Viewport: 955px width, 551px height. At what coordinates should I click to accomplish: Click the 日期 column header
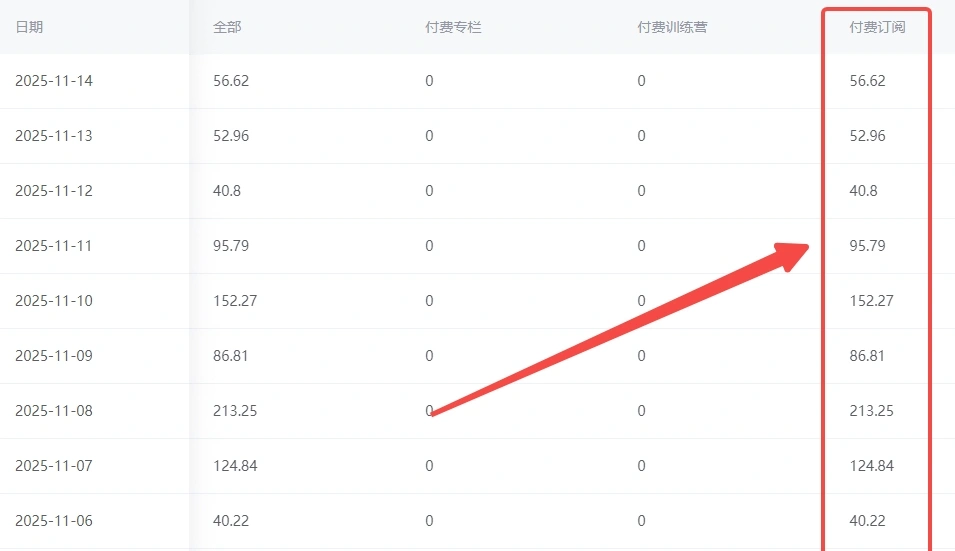tap(29, 27)
